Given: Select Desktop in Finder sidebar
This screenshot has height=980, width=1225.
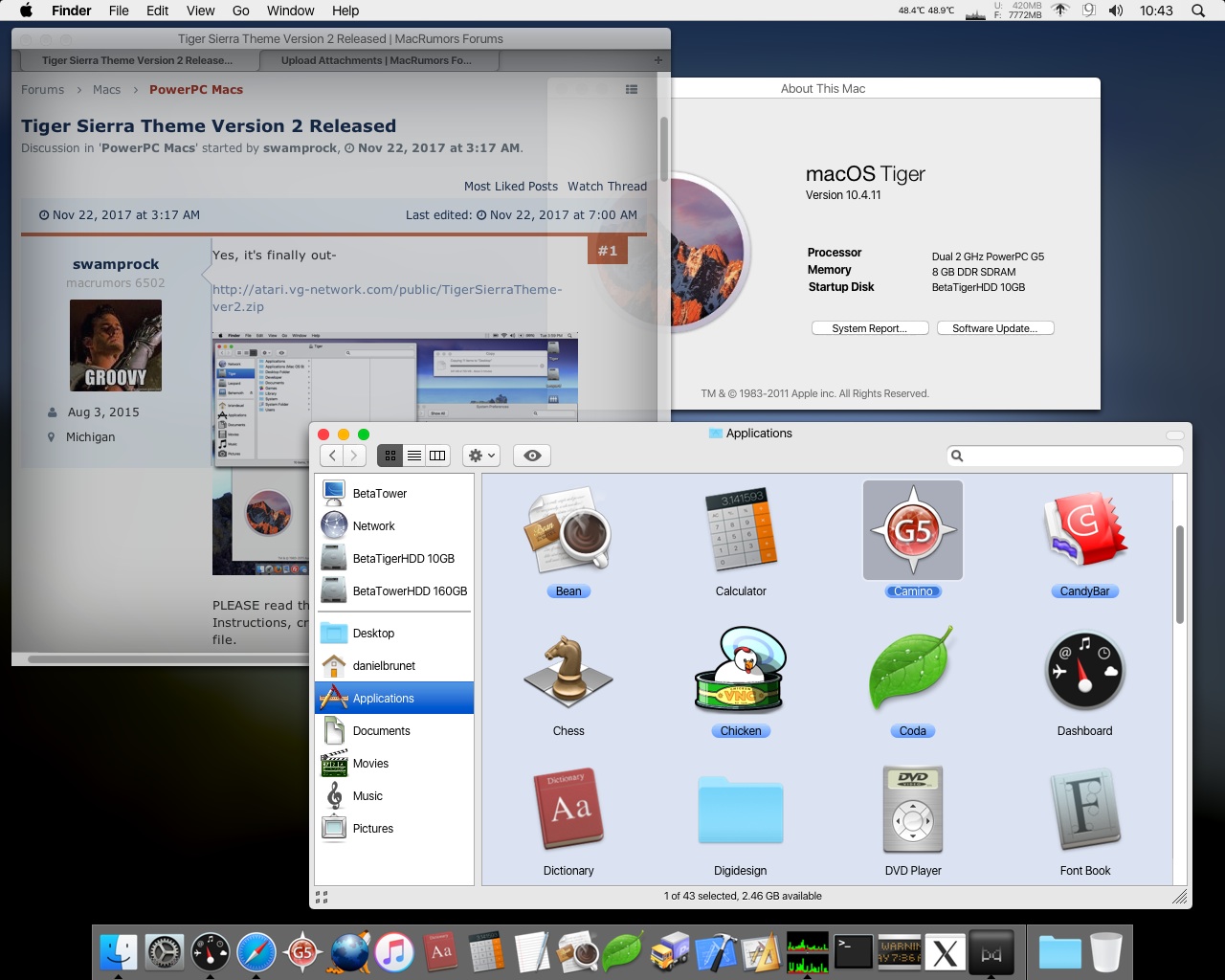Looking at the screenshot, I should [394, 634].
